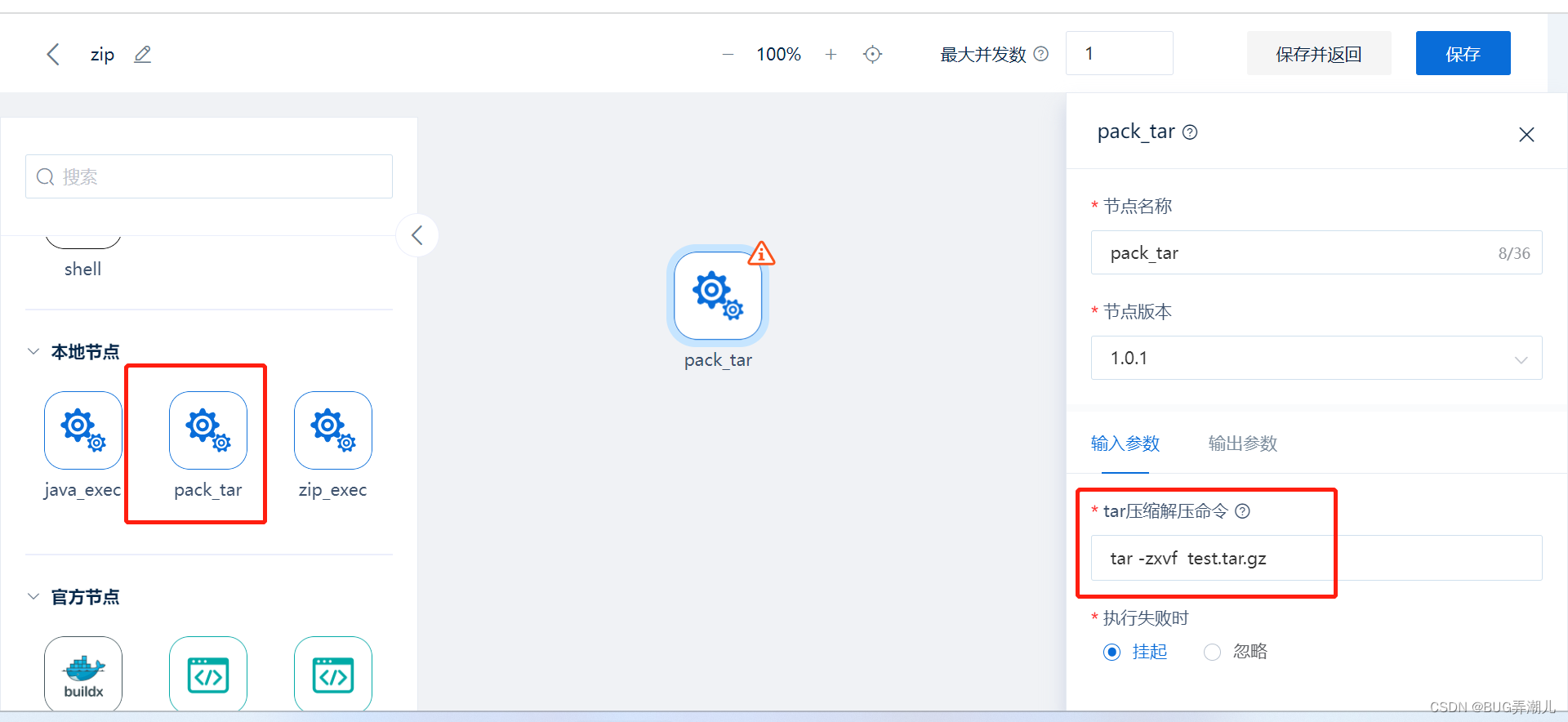The width and height of the screenshot is (1568, 722).
Task: Collapse the 本地节点 section
Action: [x=33, y=351]
